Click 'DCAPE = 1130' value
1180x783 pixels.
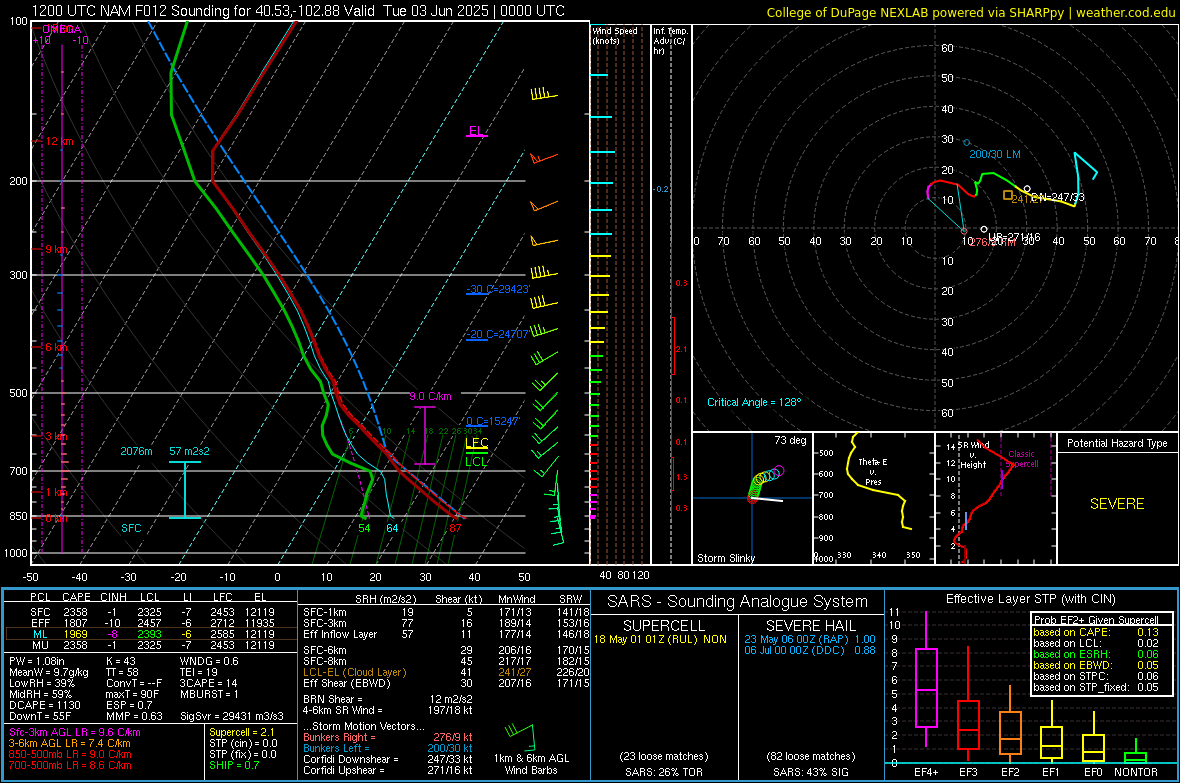click(44, 705)
